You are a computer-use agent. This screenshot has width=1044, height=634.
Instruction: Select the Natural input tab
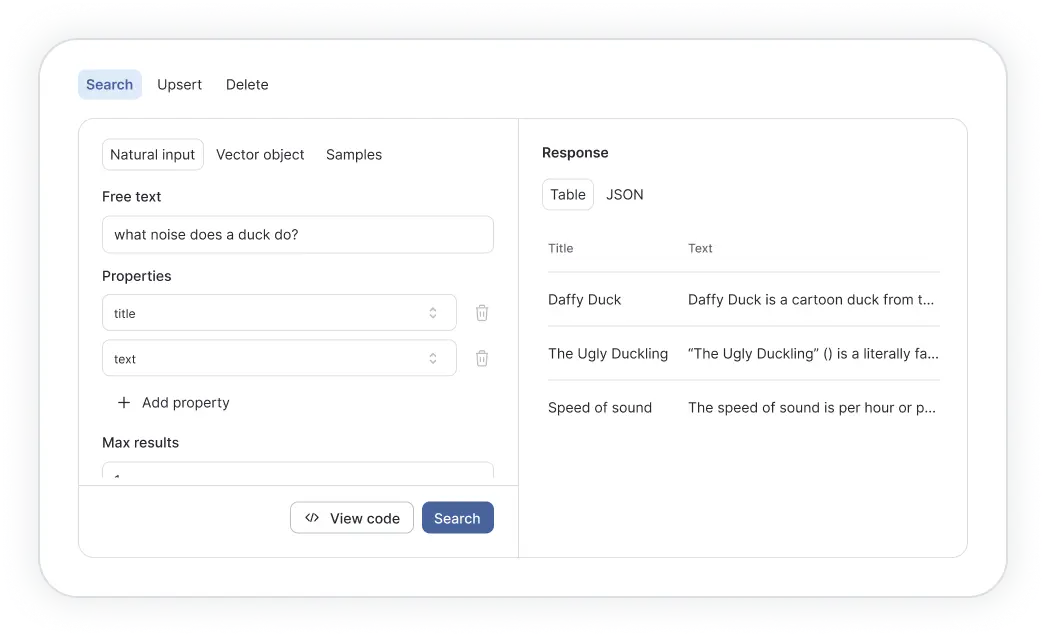point(152,155)
